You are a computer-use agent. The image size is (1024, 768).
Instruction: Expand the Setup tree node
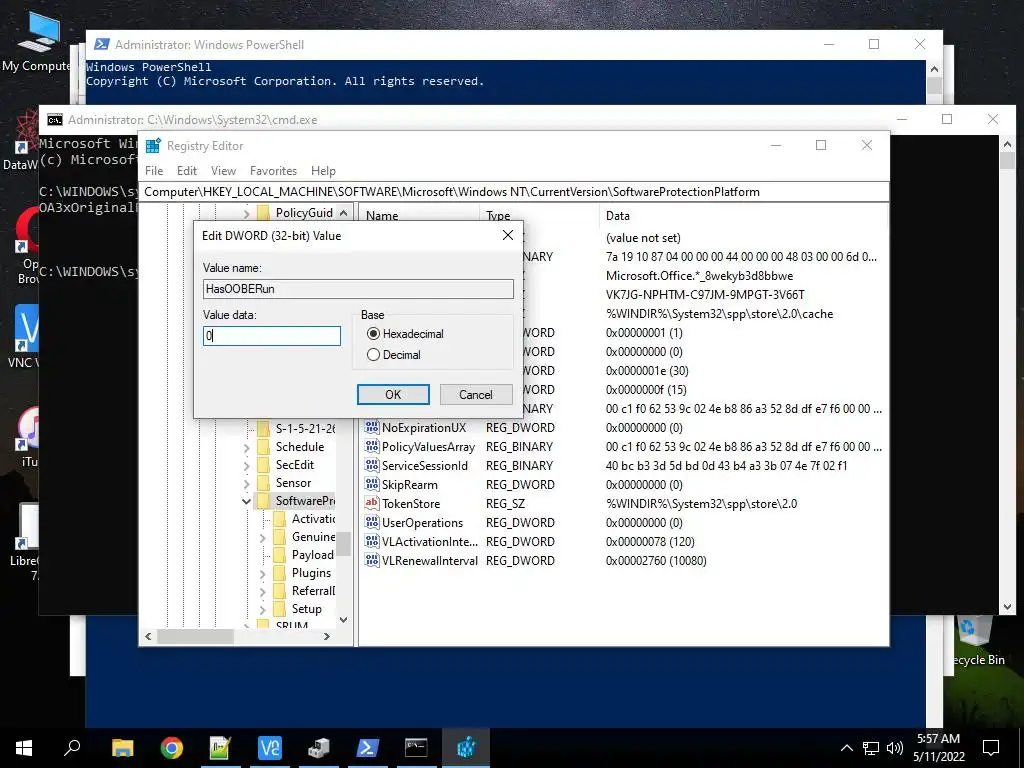263,610
